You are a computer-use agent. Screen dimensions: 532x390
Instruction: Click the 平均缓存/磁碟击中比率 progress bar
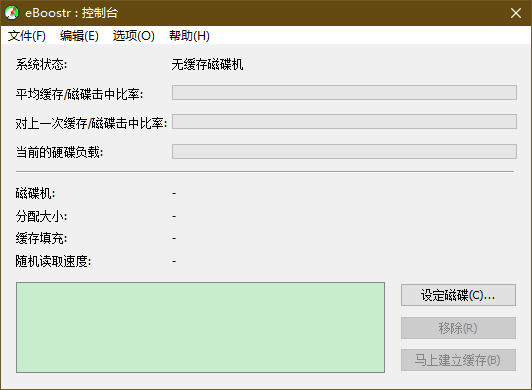pyautogui.click(x=344, y=92)
